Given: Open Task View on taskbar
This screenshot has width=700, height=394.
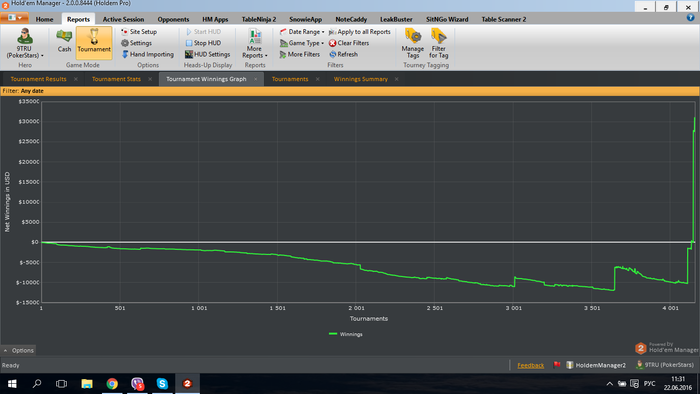Looking at the screenshot, I should [62, 384].
